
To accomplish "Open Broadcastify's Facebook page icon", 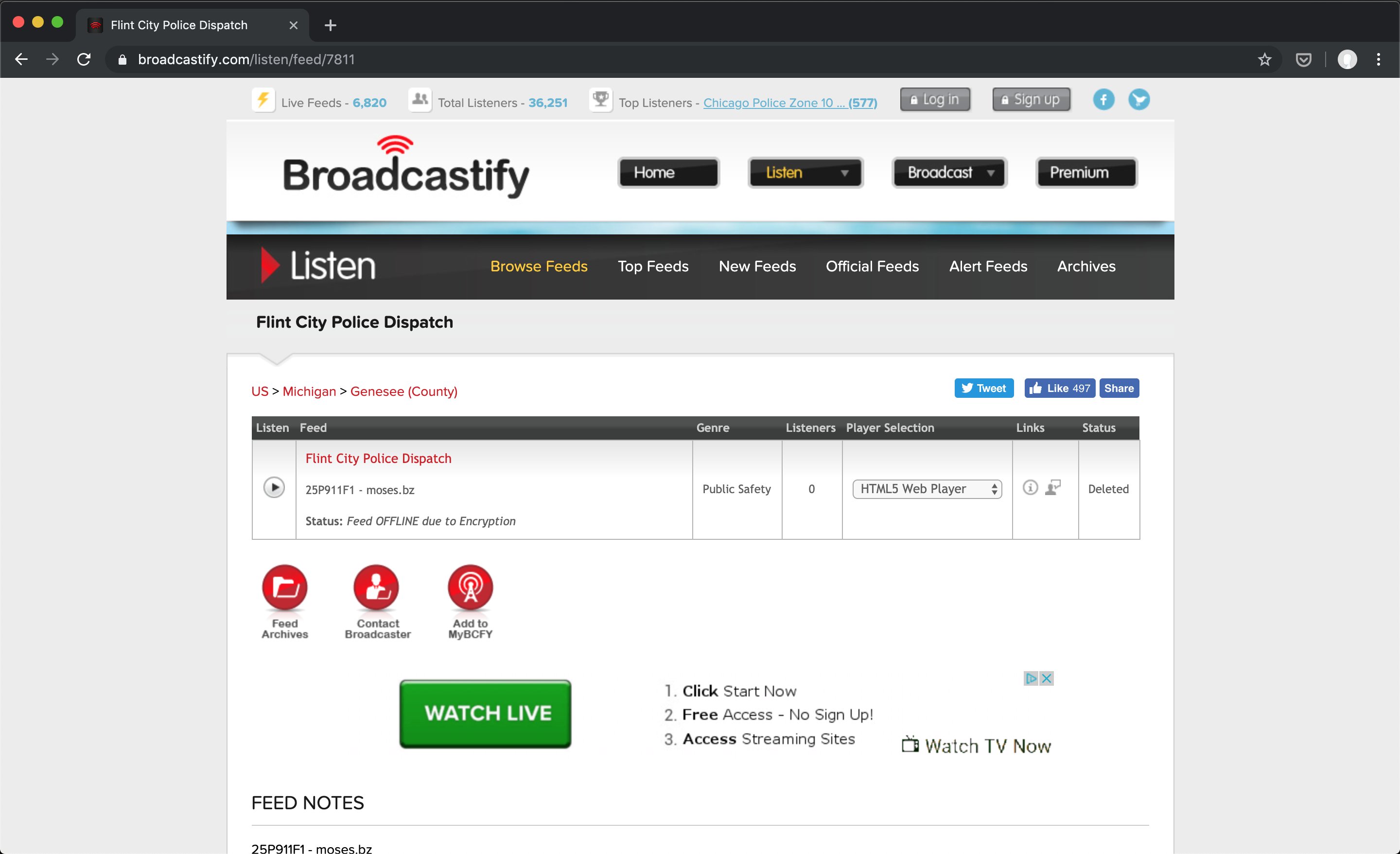I will coord(1103,100).
